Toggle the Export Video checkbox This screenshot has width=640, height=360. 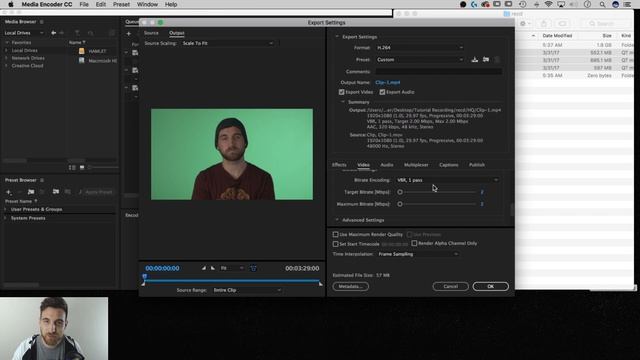(x=342, y=92)
